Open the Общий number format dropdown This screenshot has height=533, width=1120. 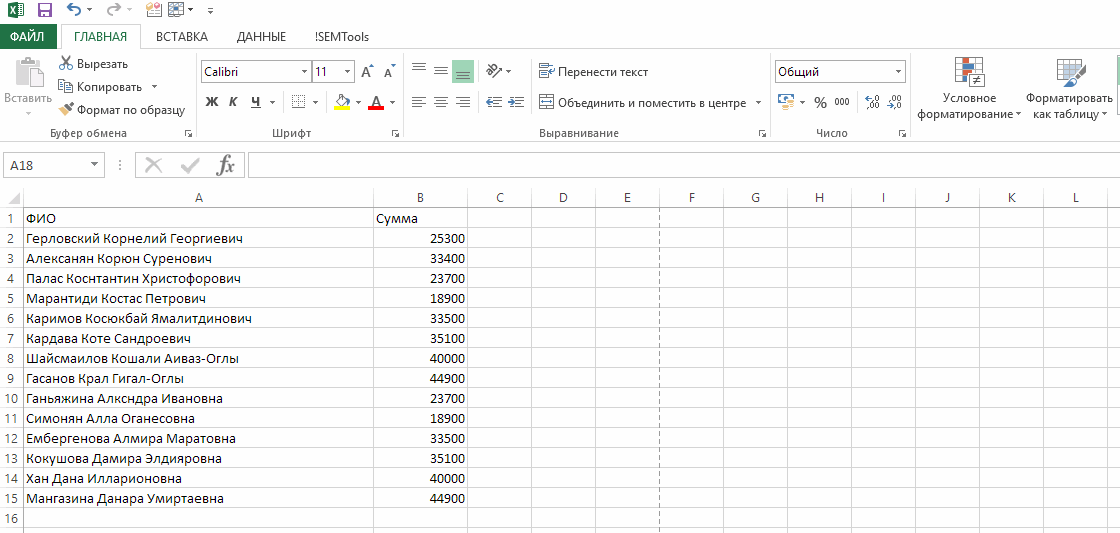pos(899,71)
